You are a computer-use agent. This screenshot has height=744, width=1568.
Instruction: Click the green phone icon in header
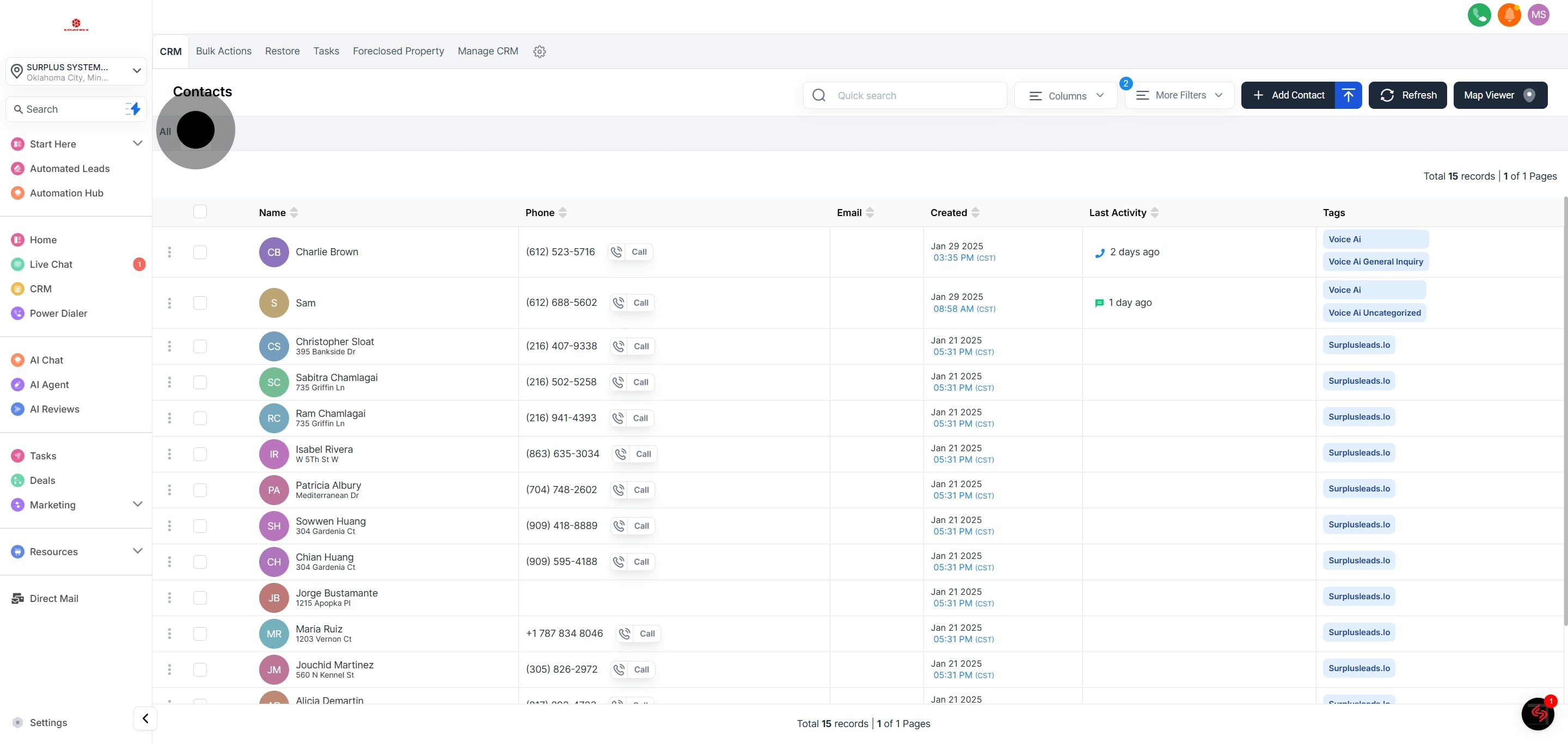(1479, 15)
